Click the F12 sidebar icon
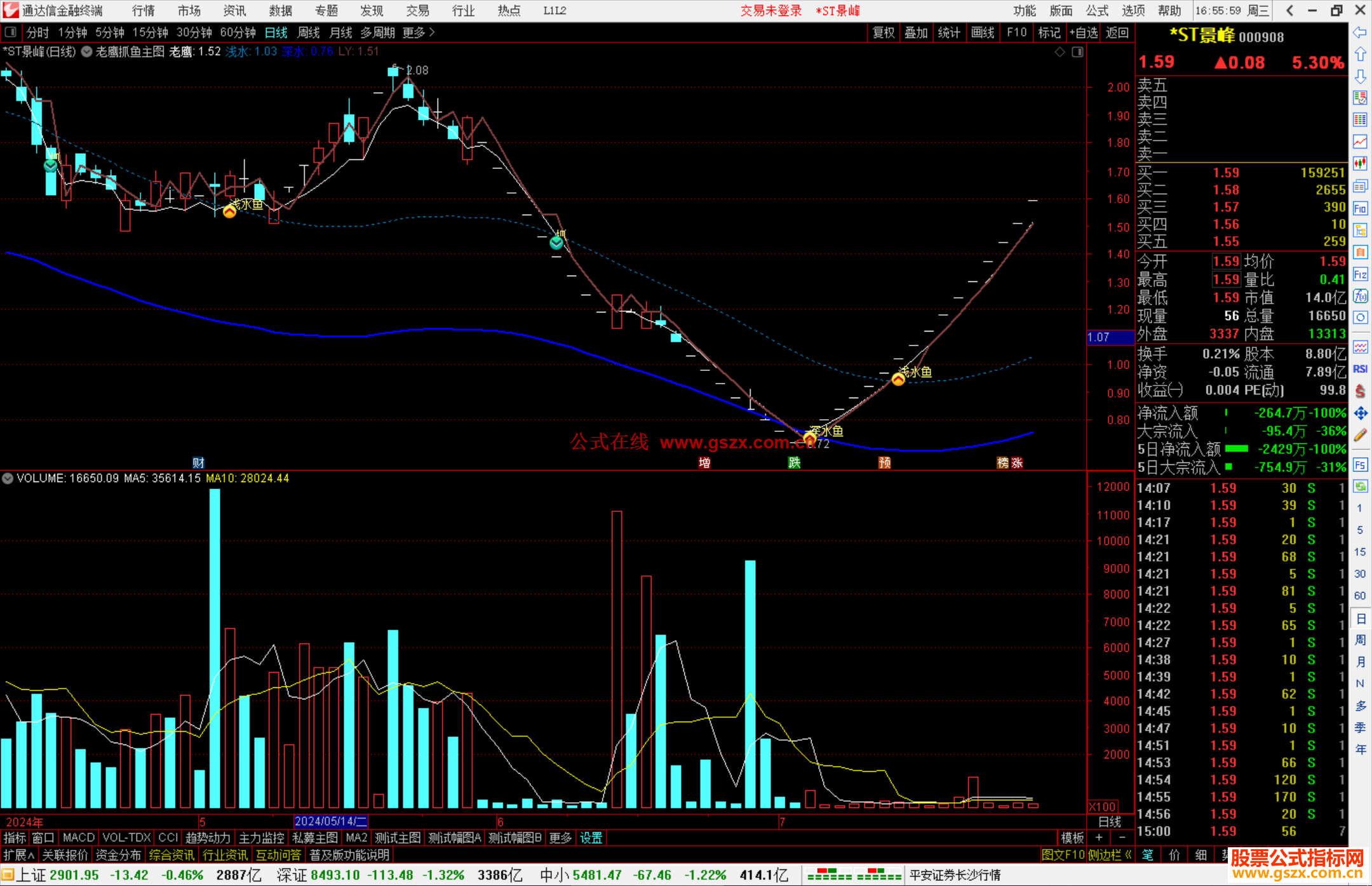Image resolution: width=1372 pixels, height=886 pixels. (x=1360, y=275)
